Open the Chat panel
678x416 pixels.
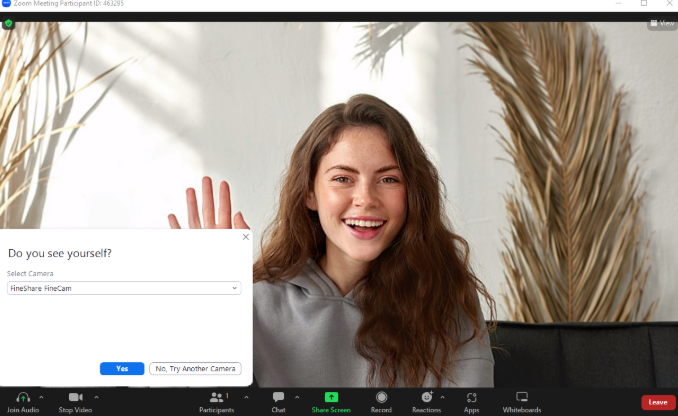click(278, 402)
